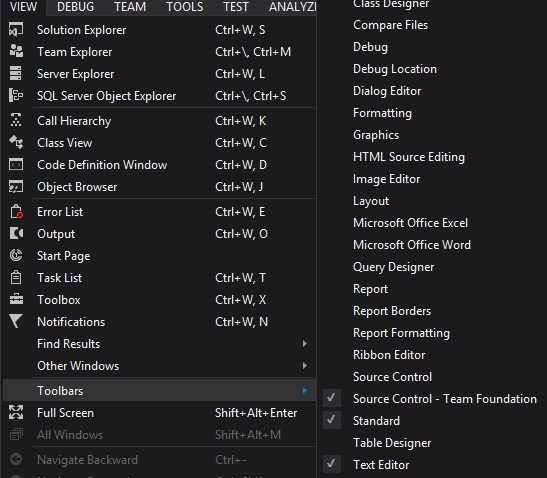This screenshot has width=547, height=478.
Task: Click the SQL Server Object Explorer icon
Action: pyautogui.click(x=16, y=96)
